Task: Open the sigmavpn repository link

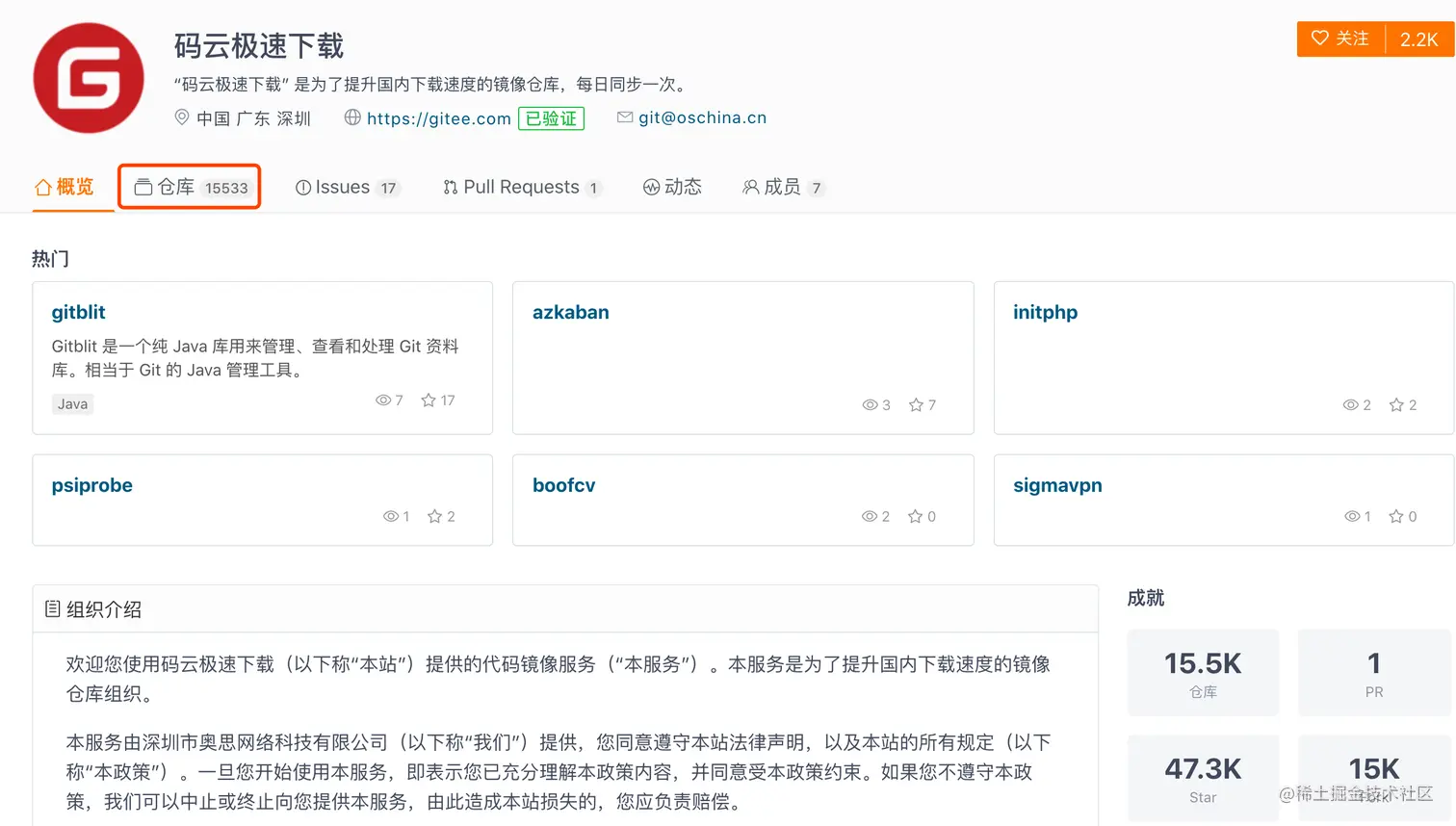Action: pyautogui.click(x=1057, y=485)
